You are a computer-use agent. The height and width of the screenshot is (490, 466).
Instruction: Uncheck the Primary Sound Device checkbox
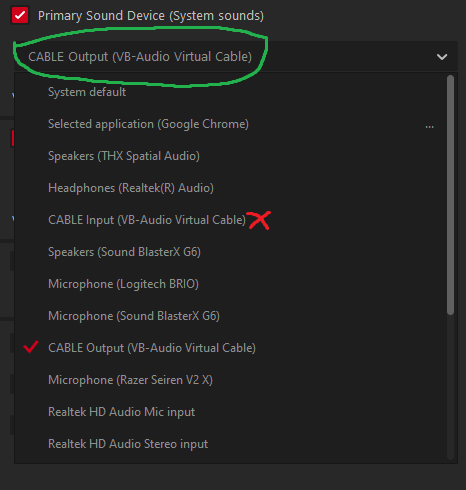pyautogui.click(x=20, y=15)
